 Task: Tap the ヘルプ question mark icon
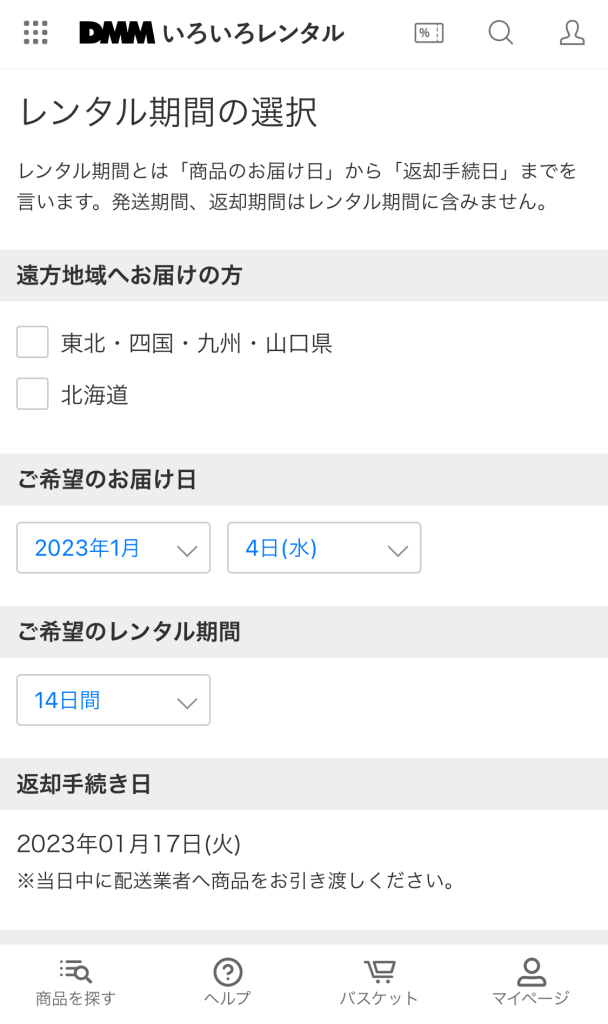tap(228, 970)
